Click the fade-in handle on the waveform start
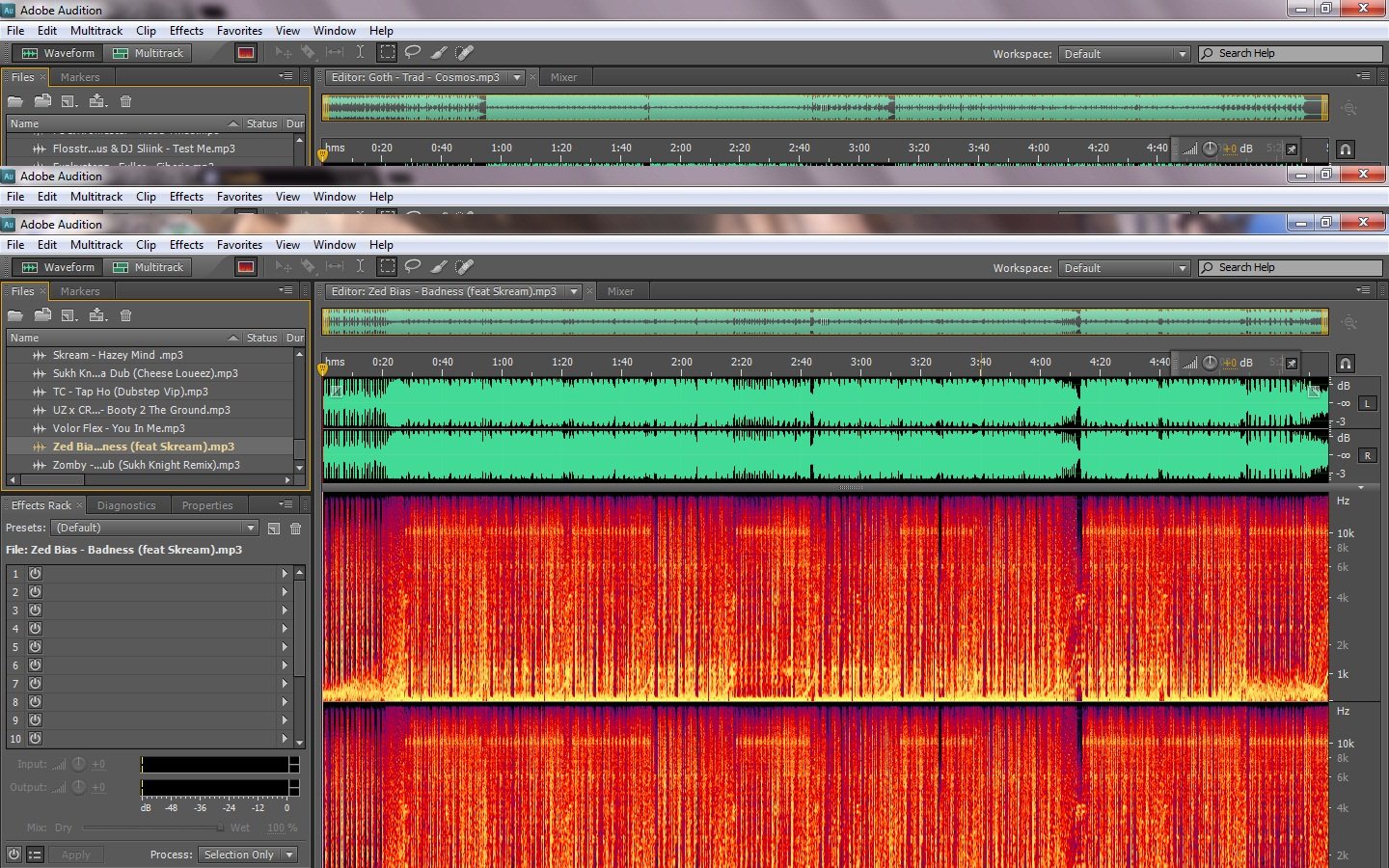The height and width of the screenshot is (868, 1389). [335, 391]
